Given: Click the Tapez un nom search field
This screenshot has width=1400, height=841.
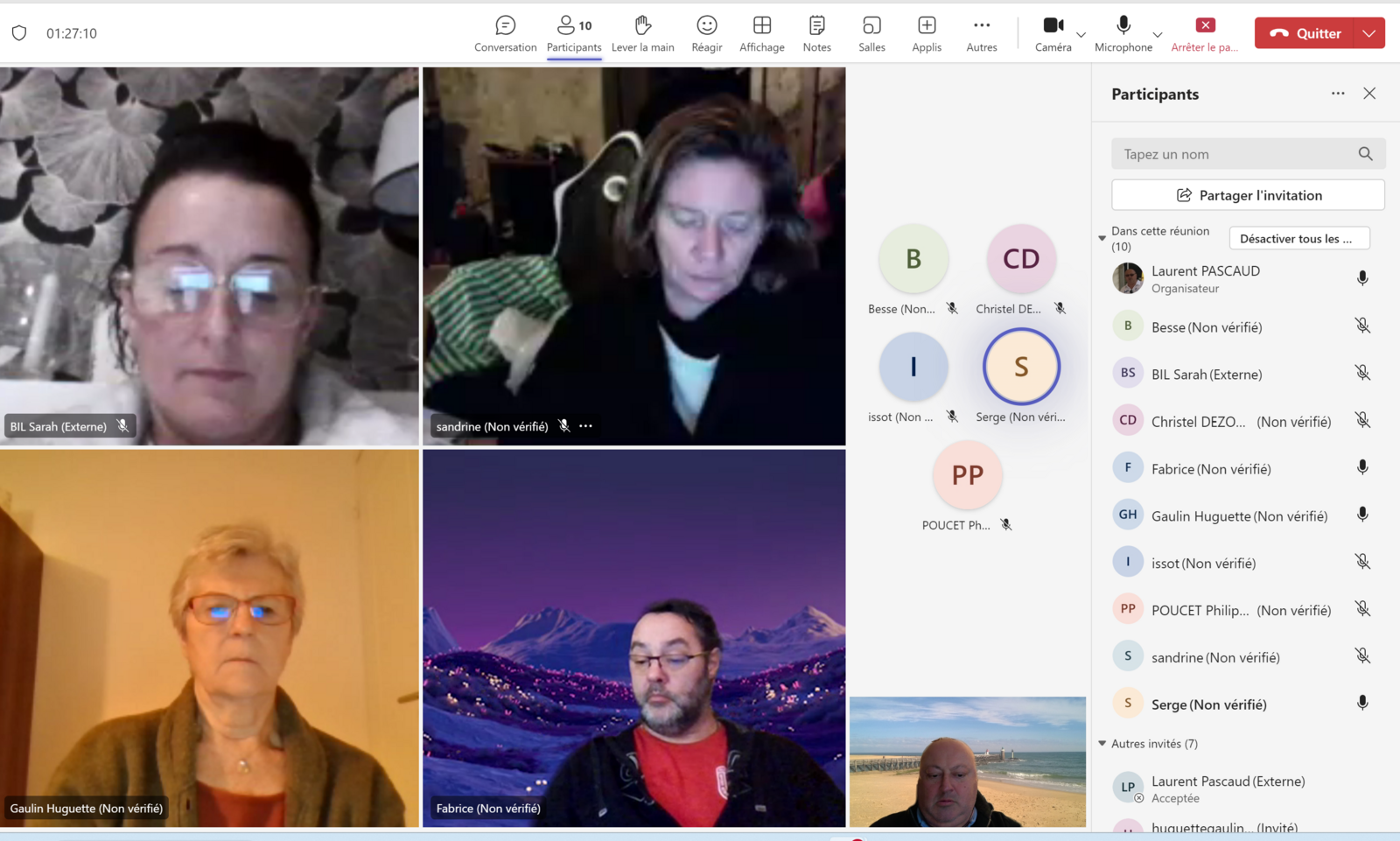Looking at the screenshot, I should [x=1234, y=154].
